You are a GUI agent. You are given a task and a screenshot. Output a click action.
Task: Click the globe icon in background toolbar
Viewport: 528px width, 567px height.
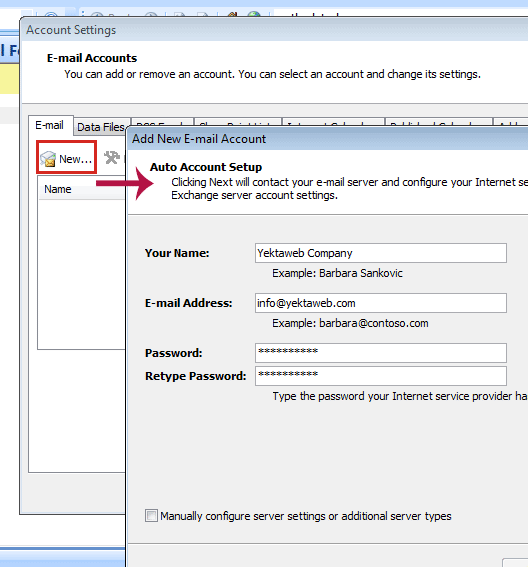(254, 14)
